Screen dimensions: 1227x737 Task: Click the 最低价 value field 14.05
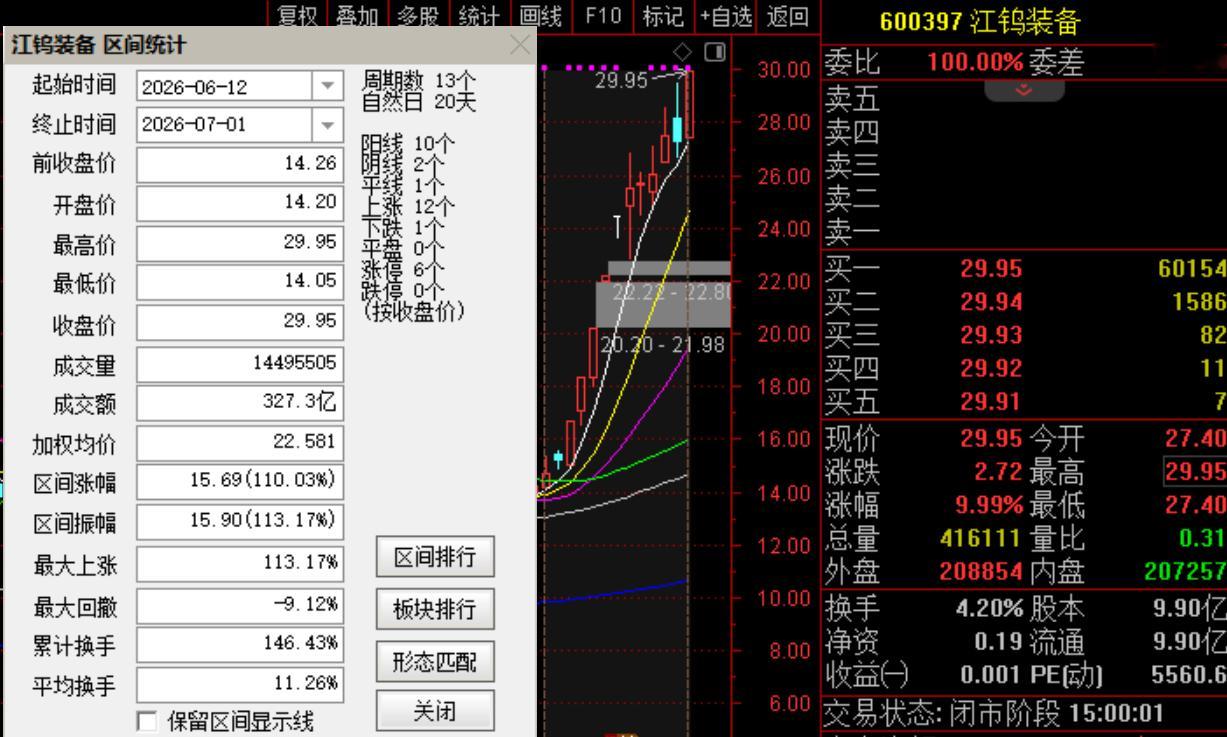[x=239, y=282]
